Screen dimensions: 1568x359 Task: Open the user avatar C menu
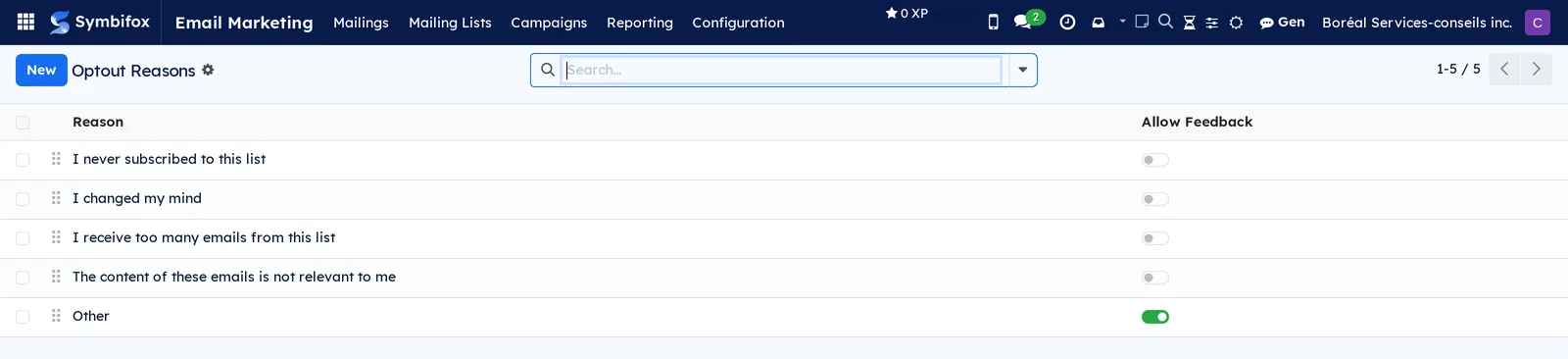(1538, 22)
